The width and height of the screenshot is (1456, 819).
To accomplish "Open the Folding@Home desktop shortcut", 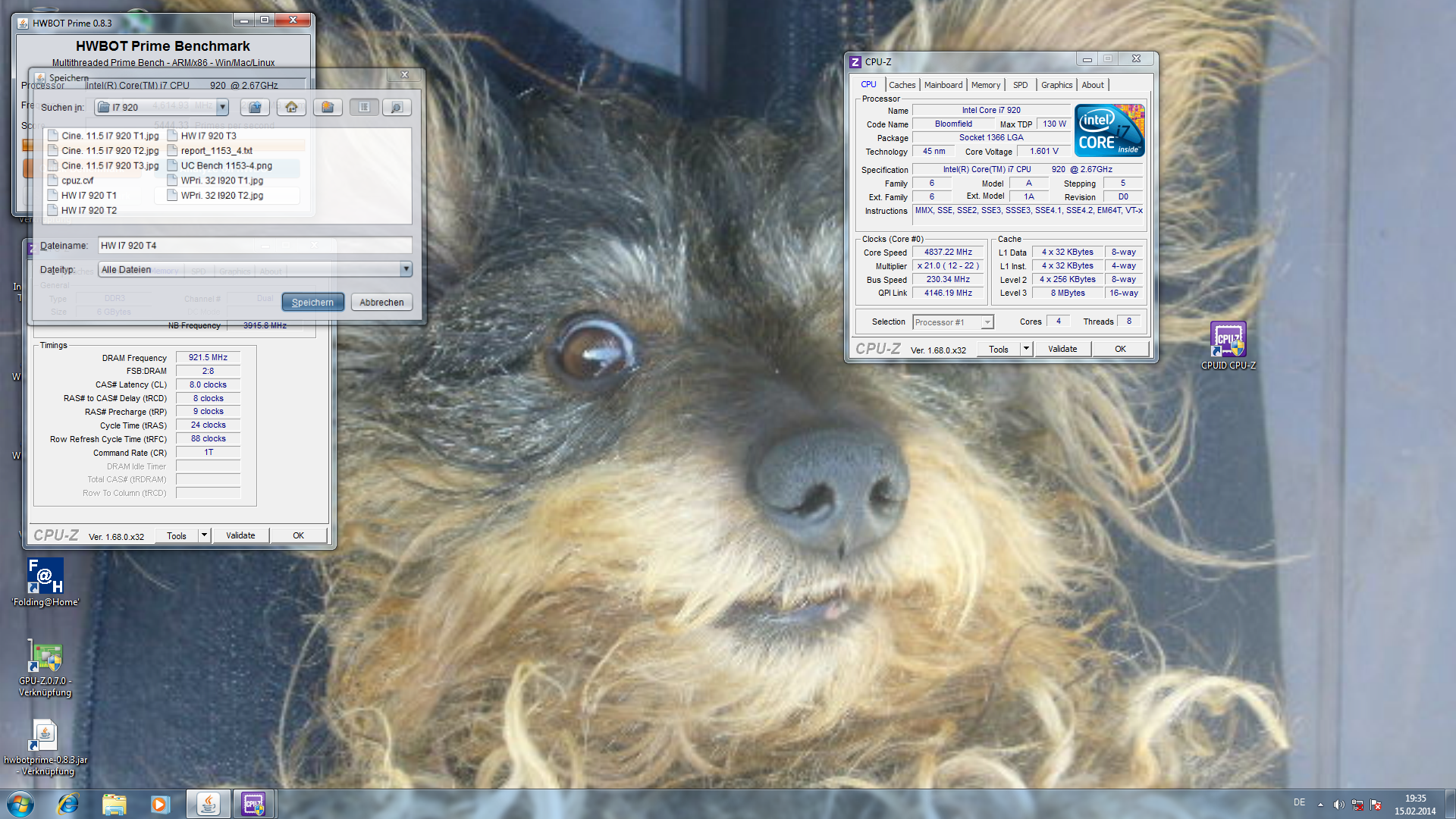I will click(45, 582).
